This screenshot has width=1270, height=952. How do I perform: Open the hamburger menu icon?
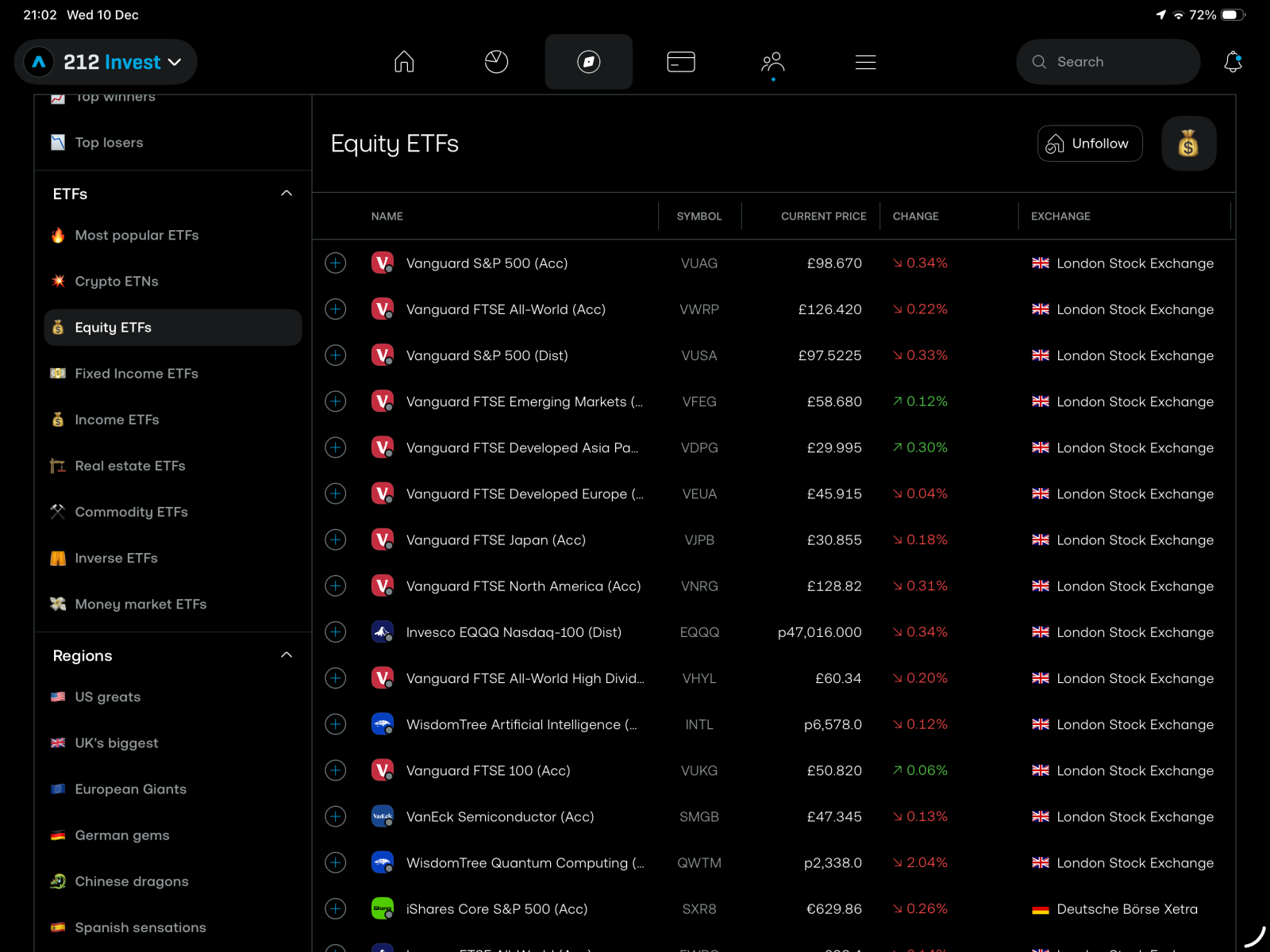tap(865, 62)
